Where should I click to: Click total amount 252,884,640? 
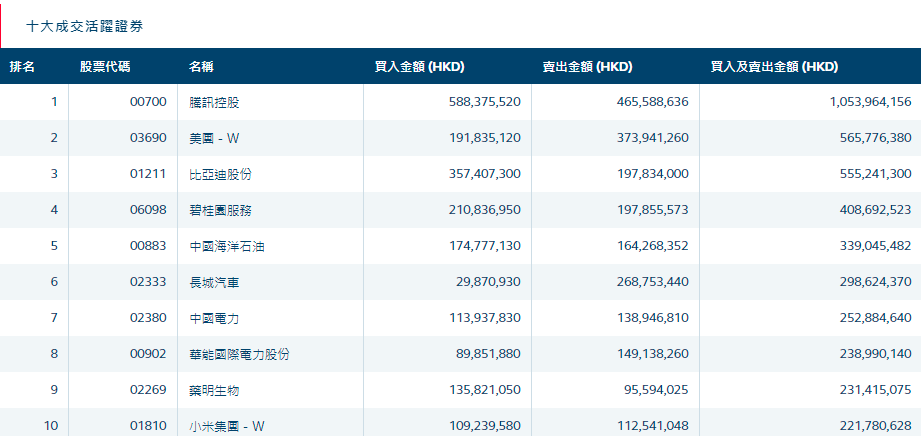point(876,318)
